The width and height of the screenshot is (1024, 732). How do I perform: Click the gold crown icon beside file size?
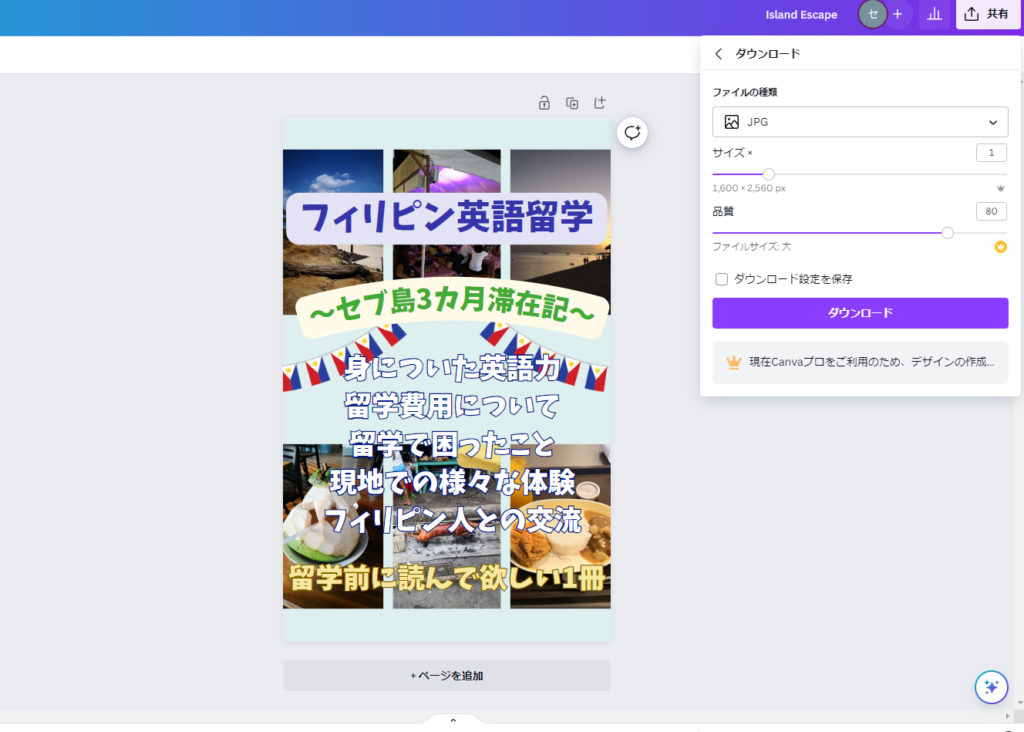point(1000,247)
